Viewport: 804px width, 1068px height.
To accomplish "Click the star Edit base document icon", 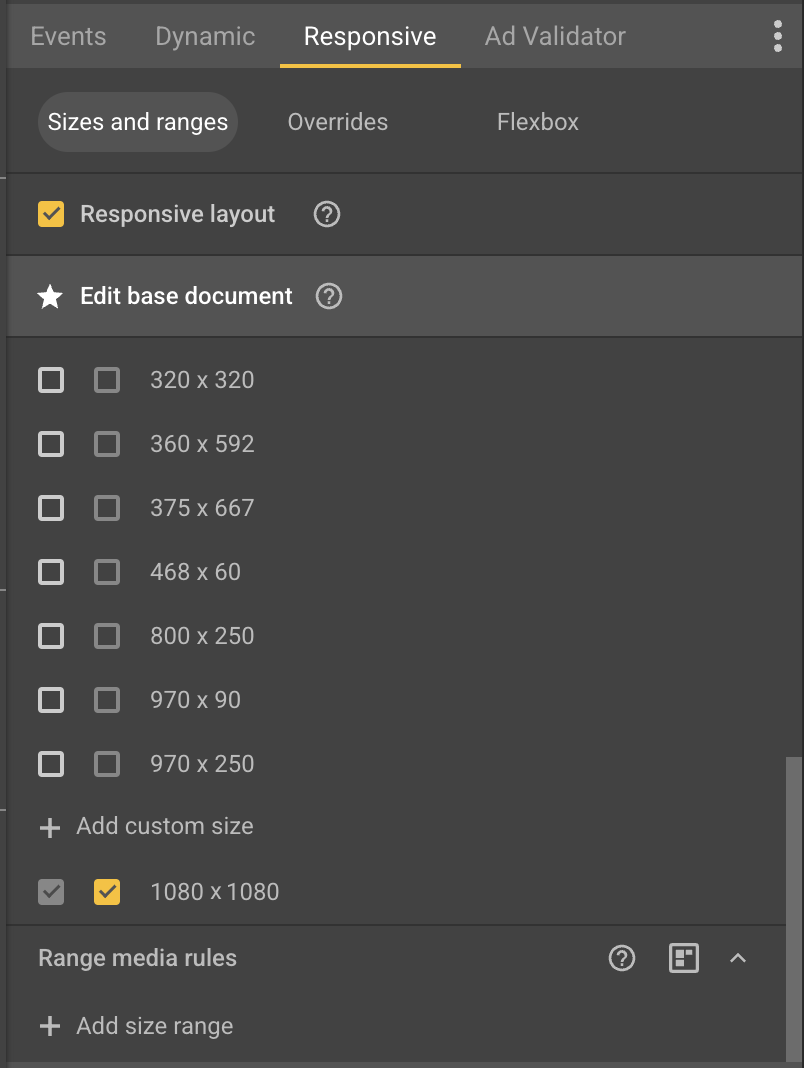I will pos(49,296).
